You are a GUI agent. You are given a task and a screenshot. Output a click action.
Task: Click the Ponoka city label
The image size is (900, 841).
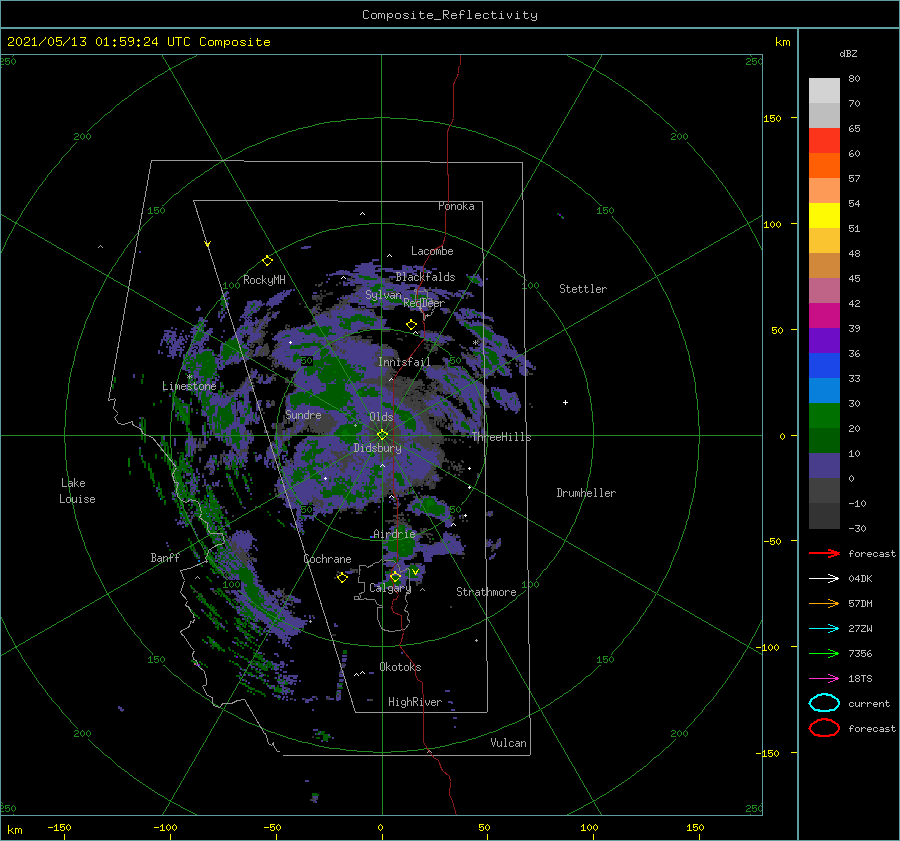coord(456,206)
